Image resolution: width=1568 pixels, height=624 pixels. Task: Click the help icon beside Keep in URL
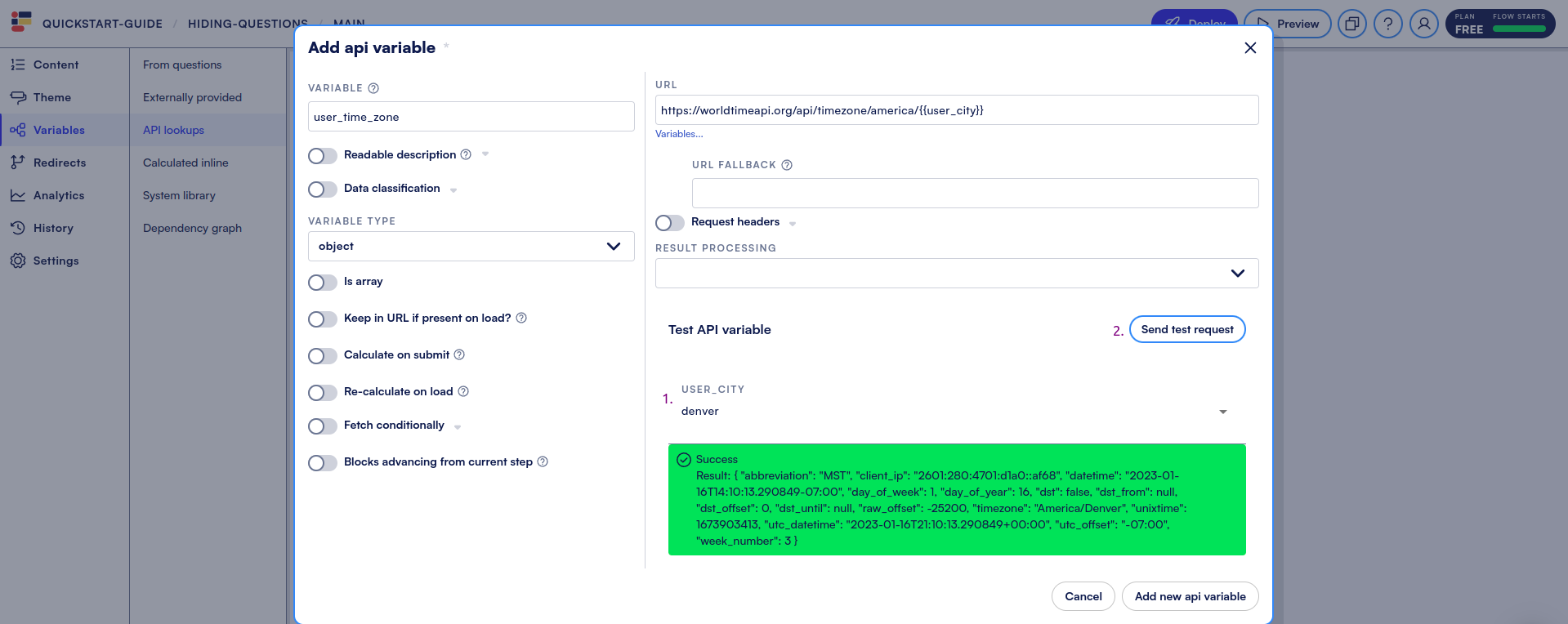pos(521,318)
